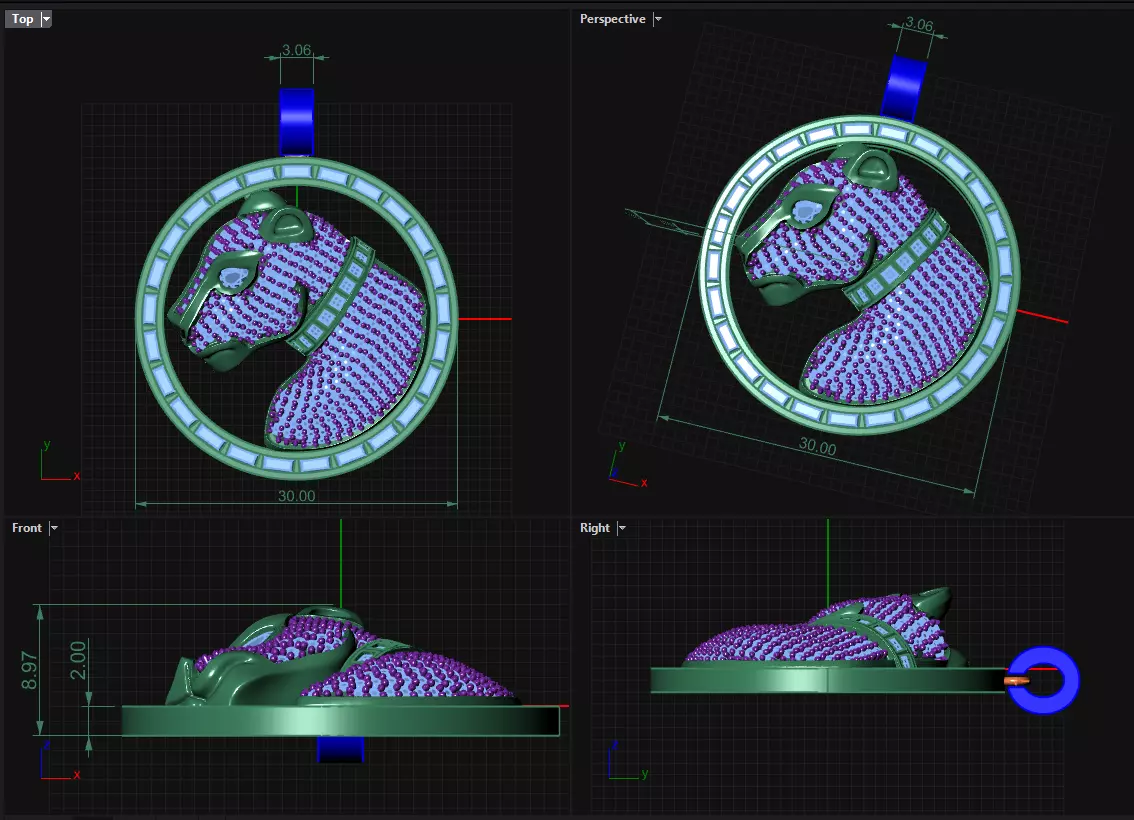Image resolution: width=1134 pixels, height=820 pixels.
Task: Open the Perspective viewport dropdown arrow
Action: (x=657, y=19)
